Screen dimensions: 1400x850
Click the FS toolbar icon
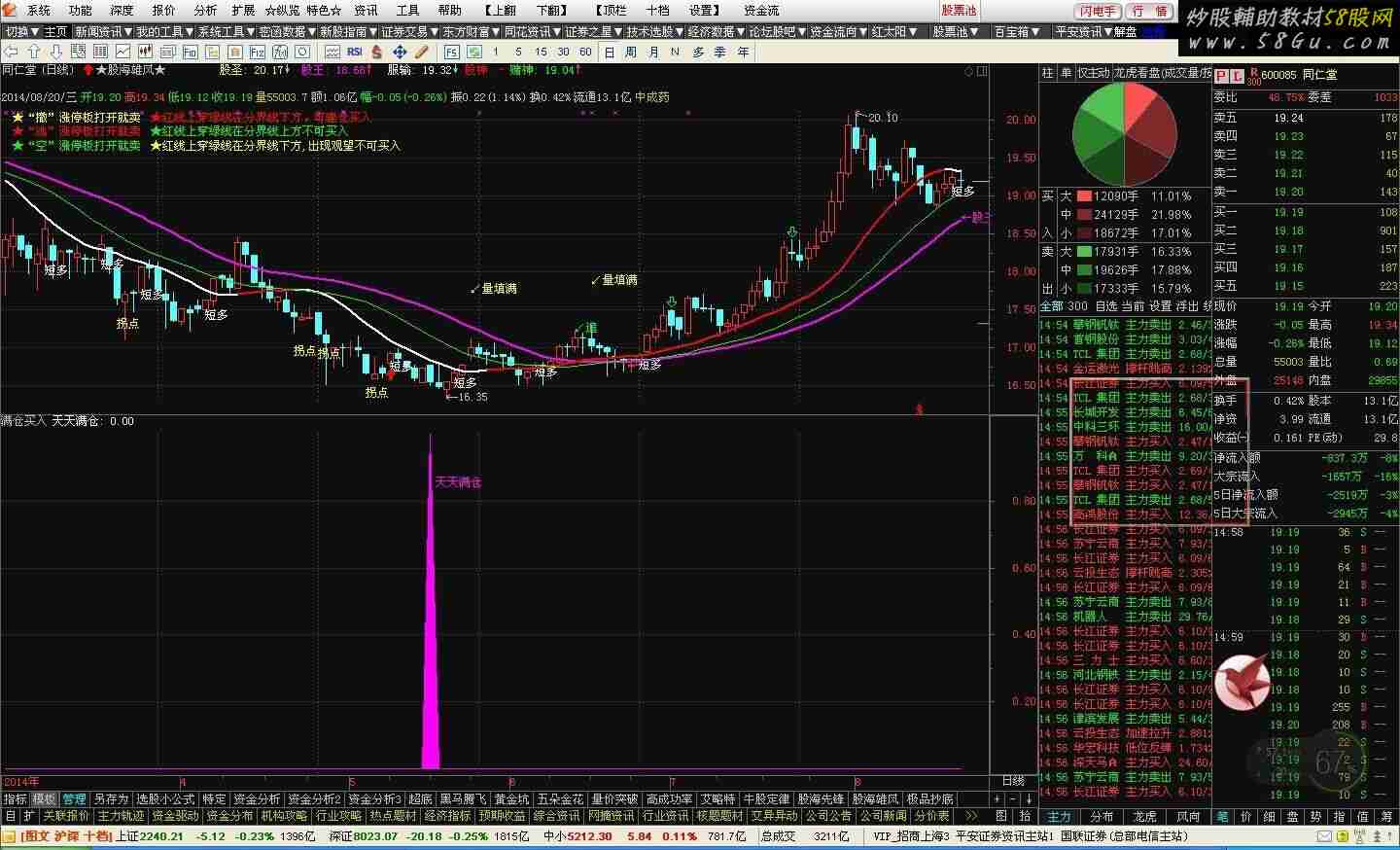pos(452,52)
